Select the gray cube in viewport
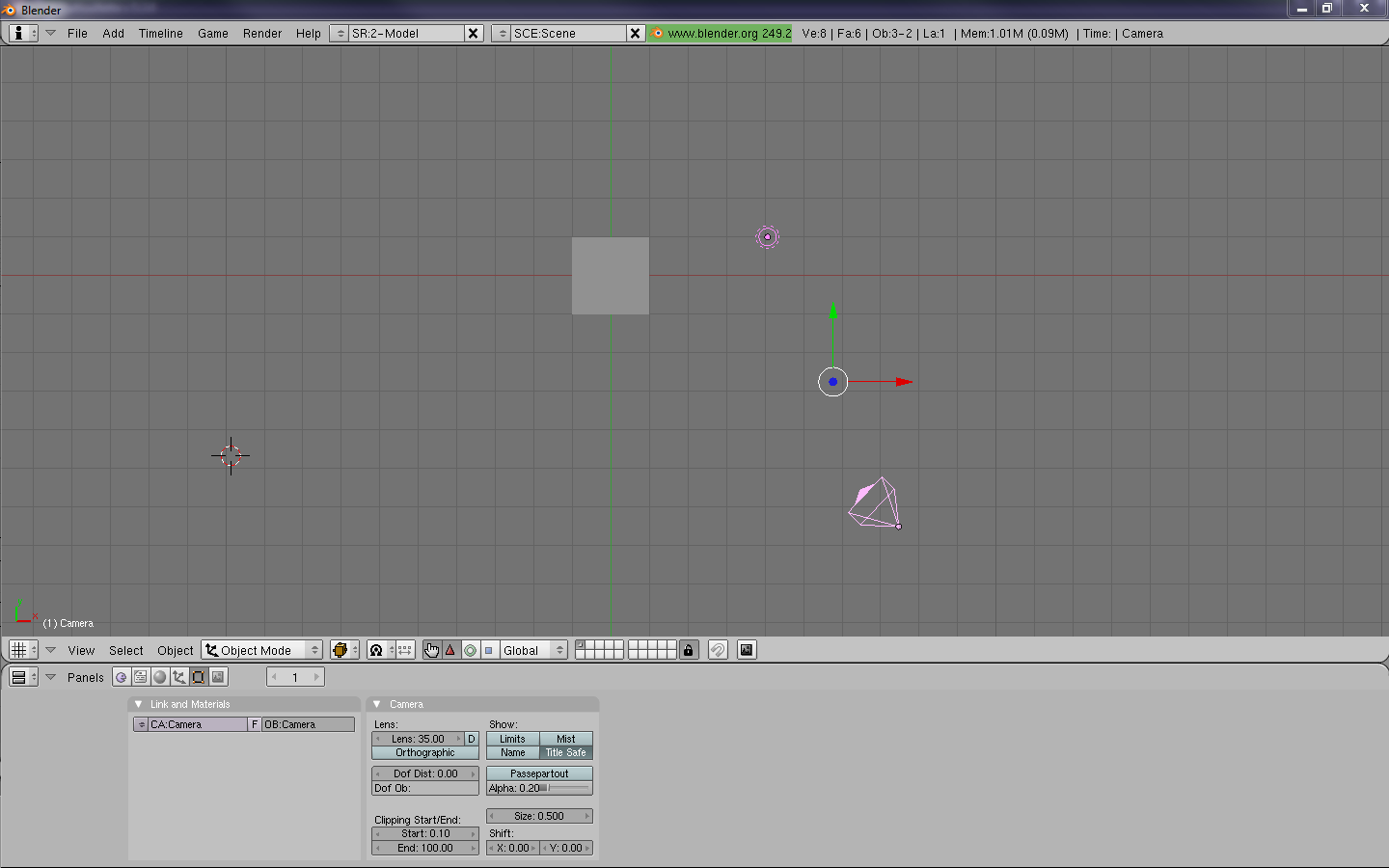This screenshot has width=1389, height=868. [611, 276]
